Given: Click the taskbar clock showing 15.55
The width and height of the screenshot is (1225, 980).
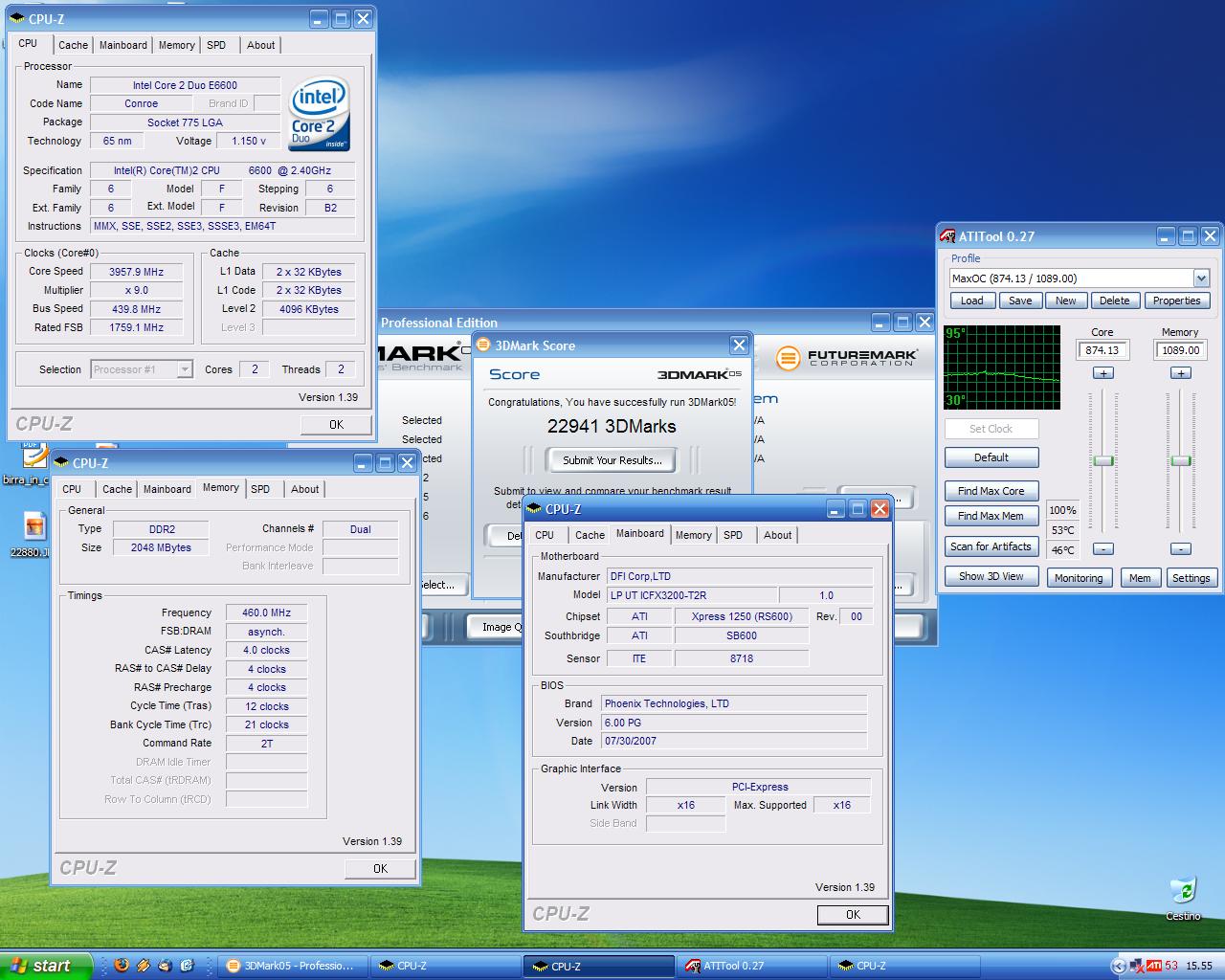Looking at the screenshot, I should pos(1199,966).
